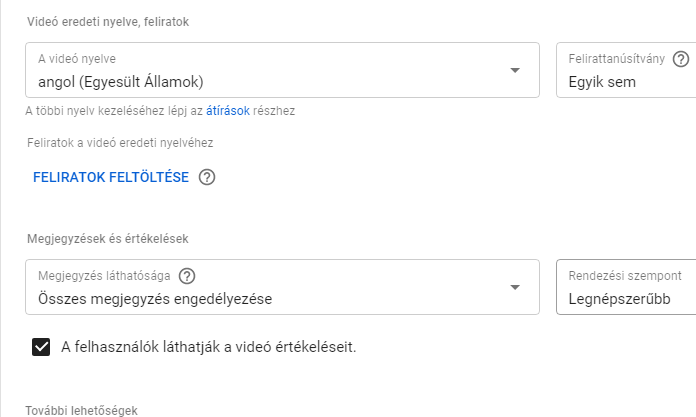Show help for Megjegyzés láthatósága
Screen dimensions: 696x417
[187, 276]
